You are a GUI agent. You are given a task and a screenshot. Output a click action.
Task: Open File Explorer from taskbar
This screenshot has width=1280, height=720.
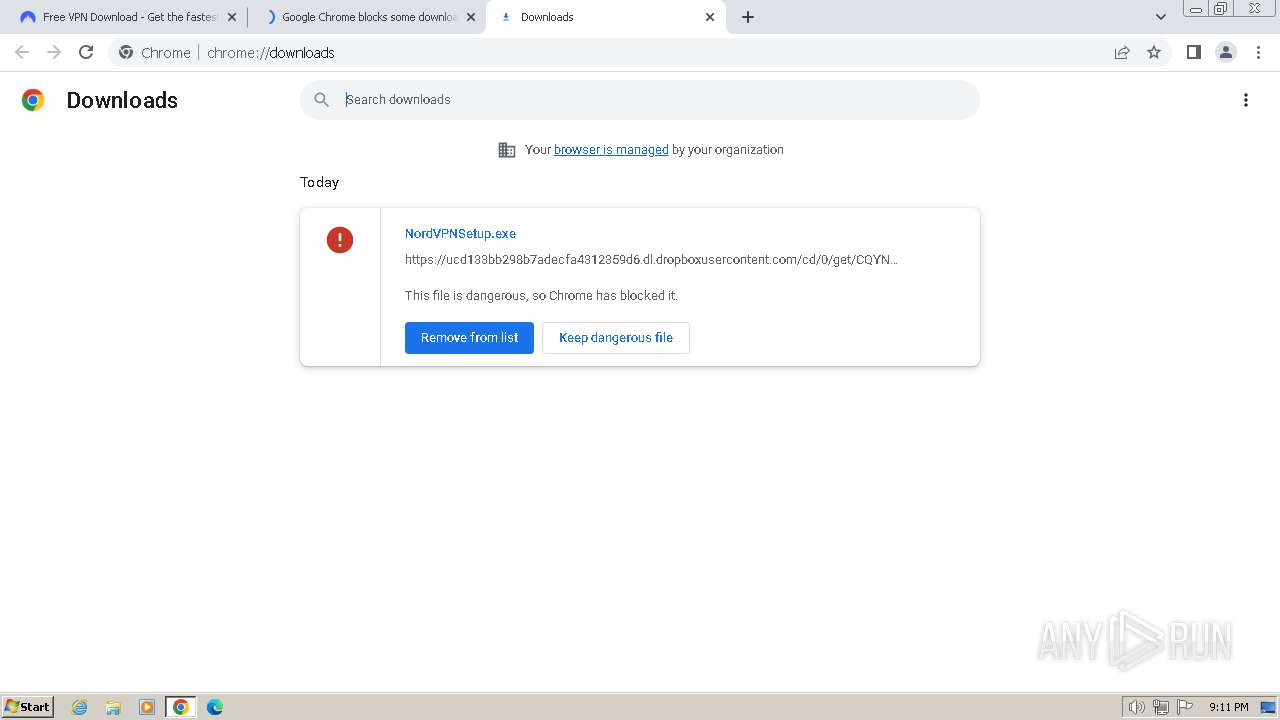coord(113,707)
